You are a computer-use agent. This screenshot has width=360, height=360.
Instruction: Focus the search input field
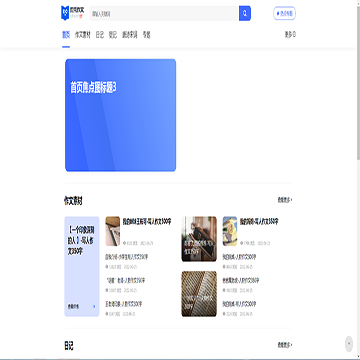pos(164,13)
